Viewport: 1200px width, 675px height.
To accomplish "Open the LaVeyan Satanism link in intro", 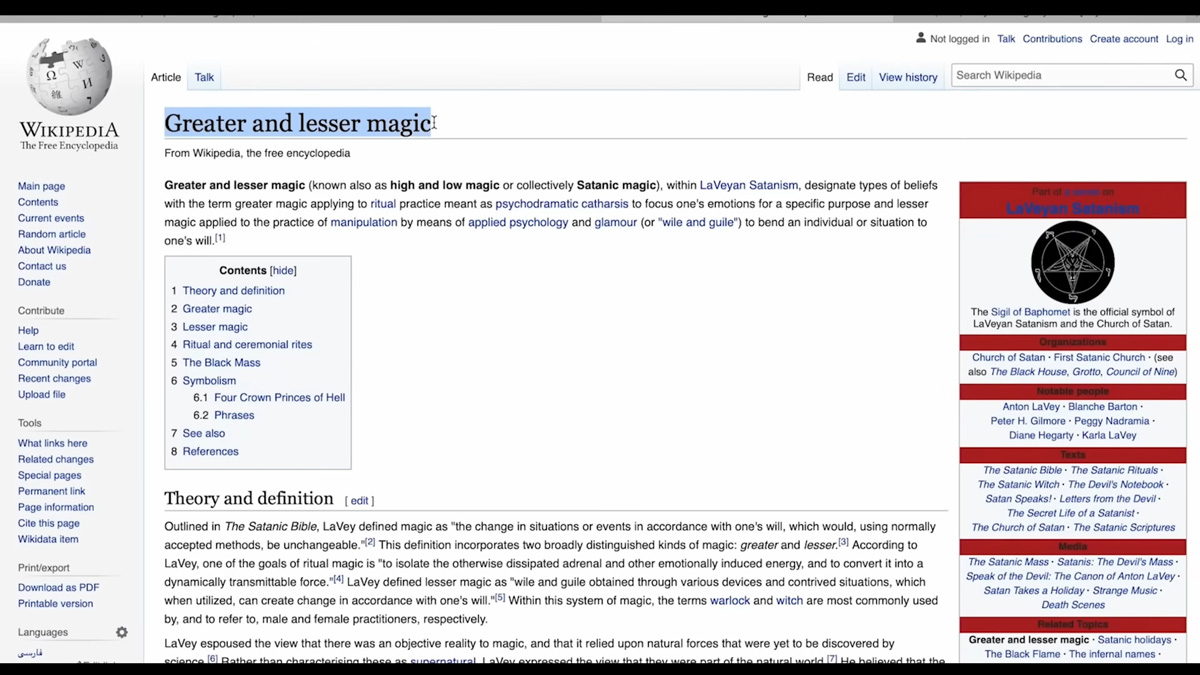I will click(x=749, y=185).
